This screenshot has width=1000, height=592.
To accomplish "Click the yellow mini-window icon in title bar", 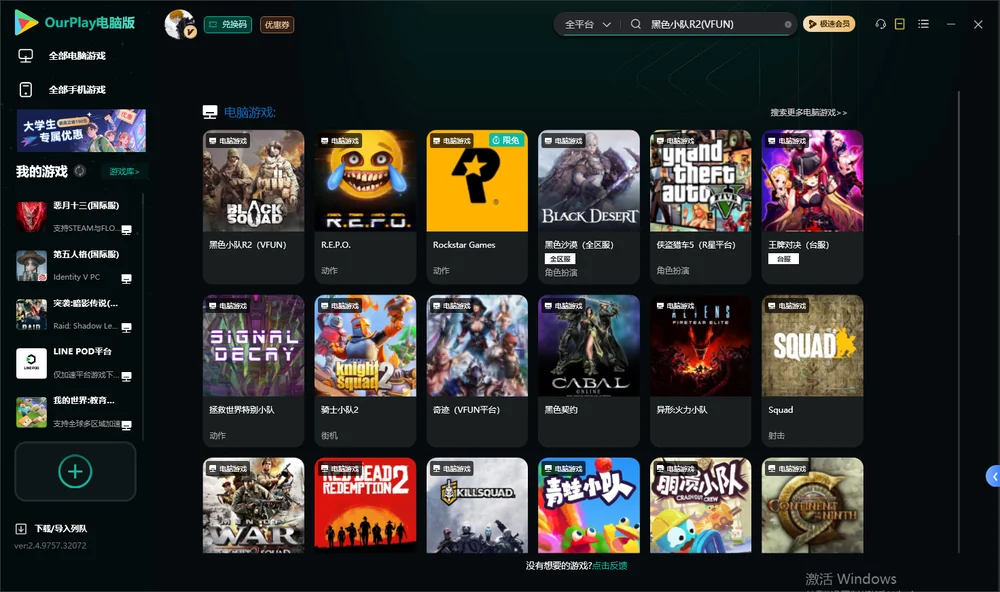I will pyautogui.click(x=900, y=24).
